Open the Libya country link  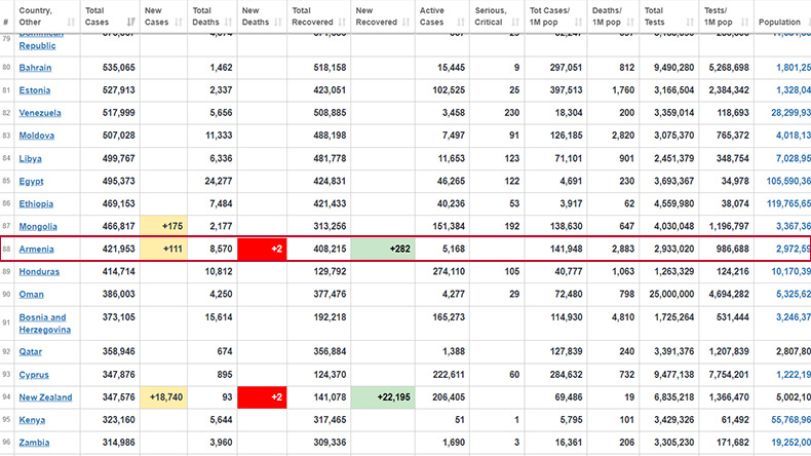point(30,159)
